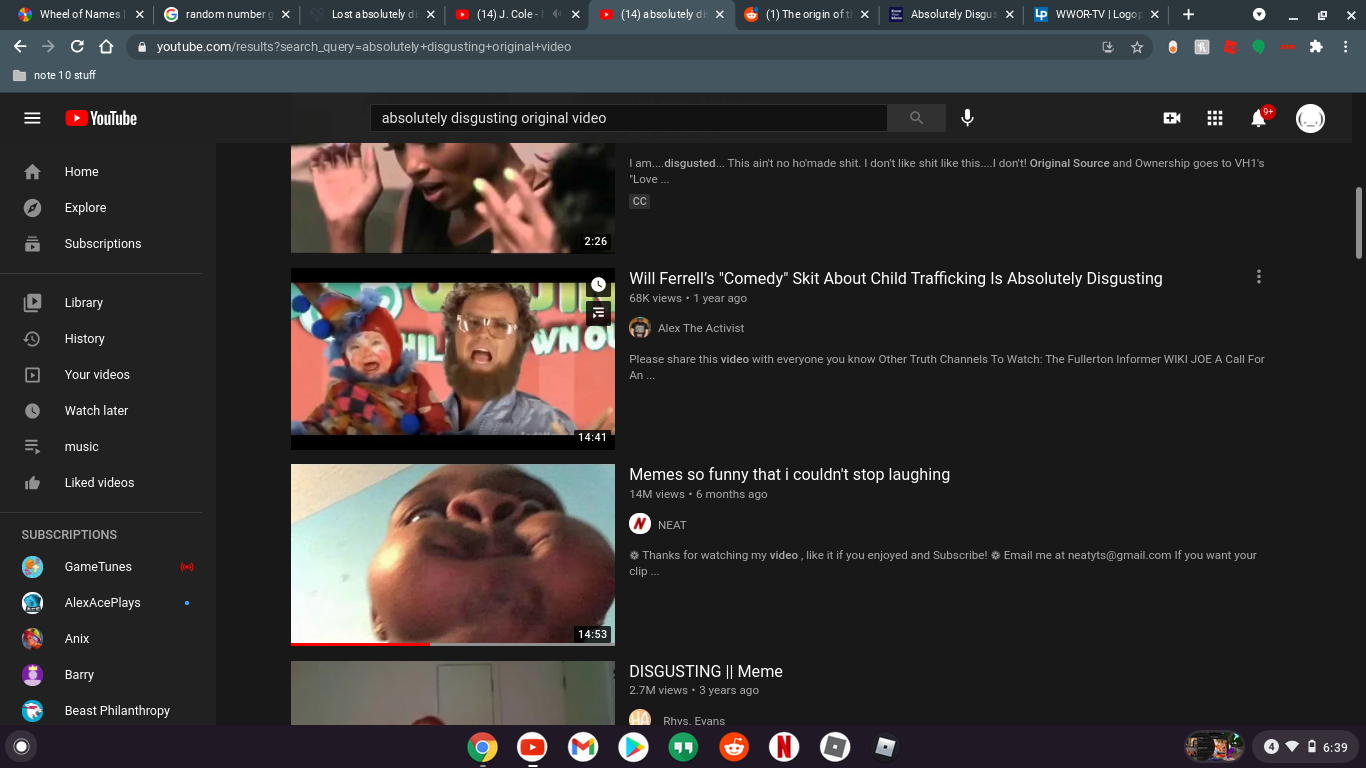
Task: Click the YouTube logo
Action: click(x=101, y=118)
